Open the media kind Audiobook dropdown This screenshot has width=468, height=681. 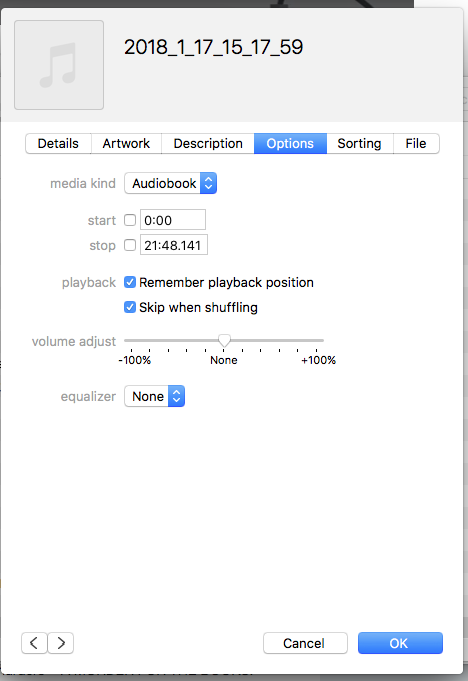tap(170, 183)
